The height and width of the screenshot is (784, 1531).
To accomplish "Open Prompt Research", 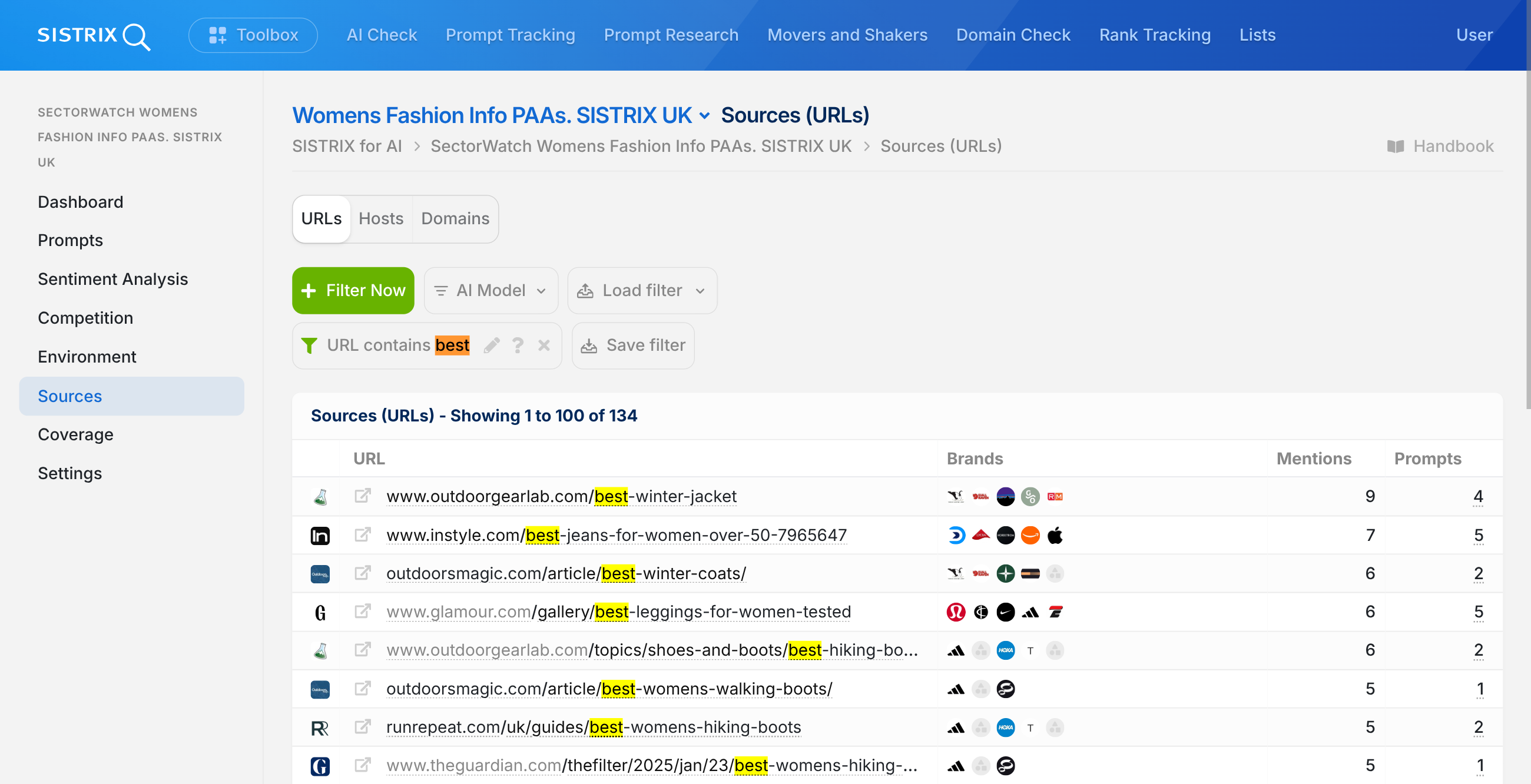I will point(671,35).
